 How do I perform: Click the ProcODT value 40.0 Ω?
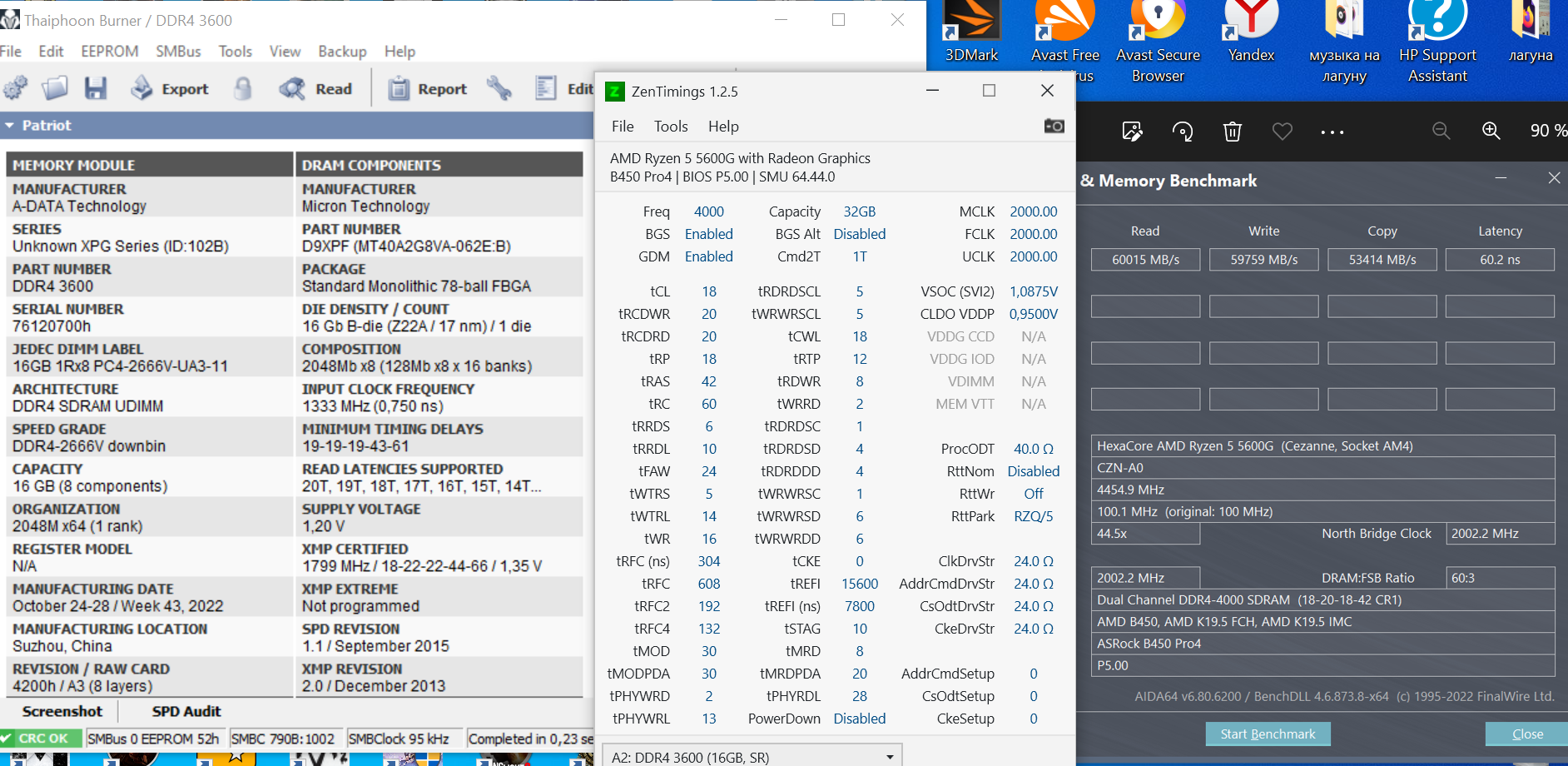click(1034, 449)
